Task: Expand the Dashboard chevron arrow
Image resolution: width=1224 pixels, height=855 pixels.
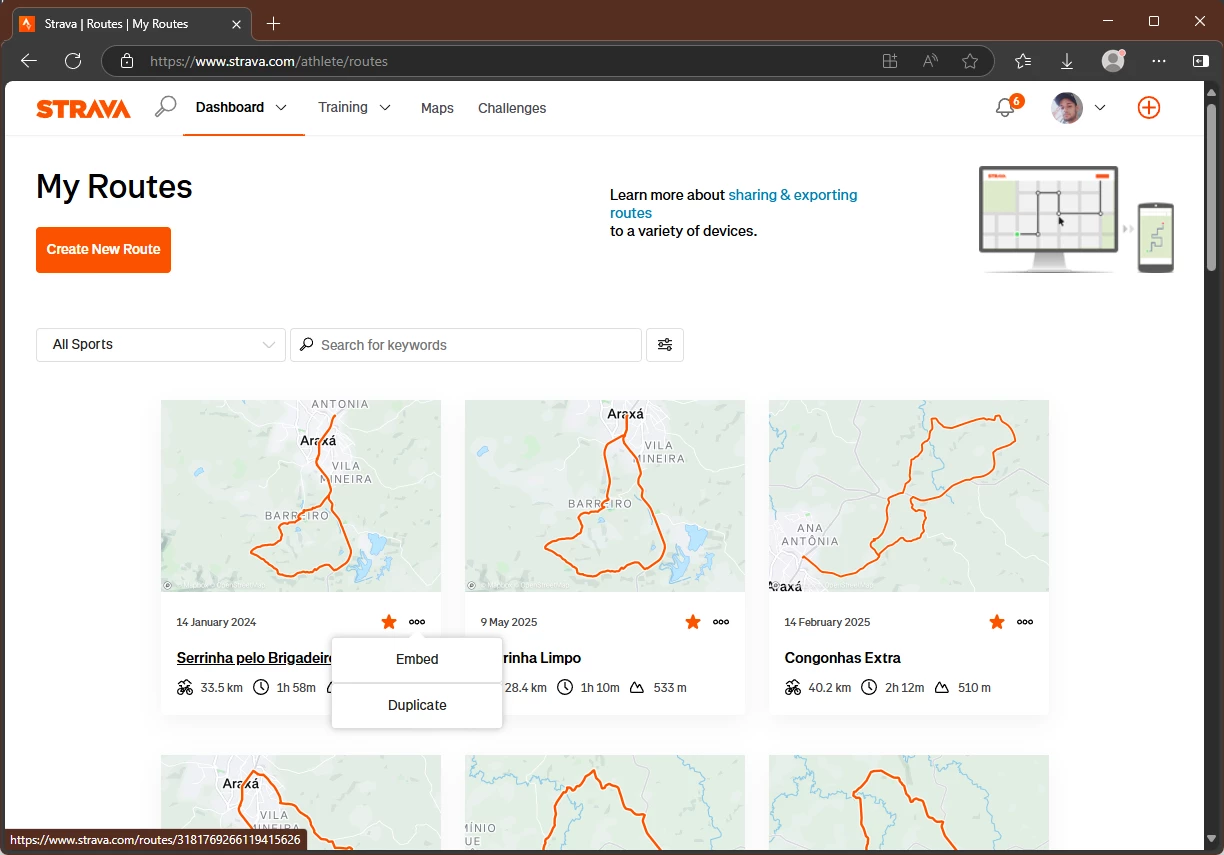Action: (x=281, y=108)
